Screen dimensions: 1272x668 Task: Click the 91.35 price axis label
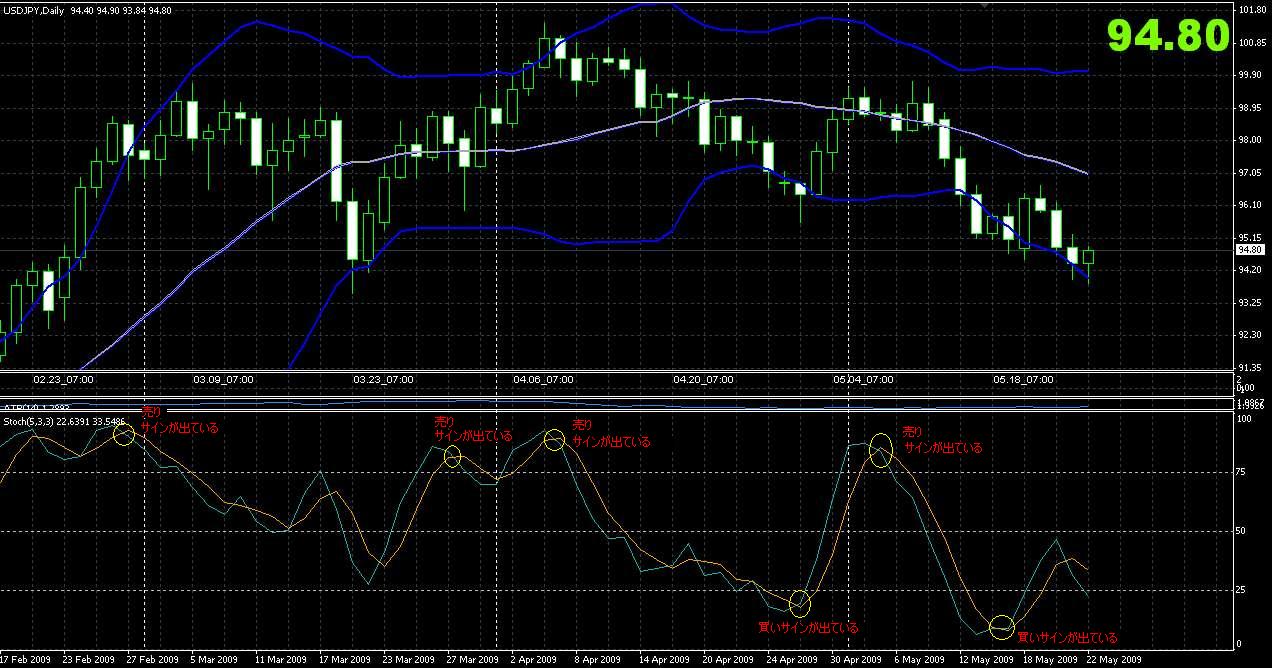pyautogui.click(x=1249, y=367)
